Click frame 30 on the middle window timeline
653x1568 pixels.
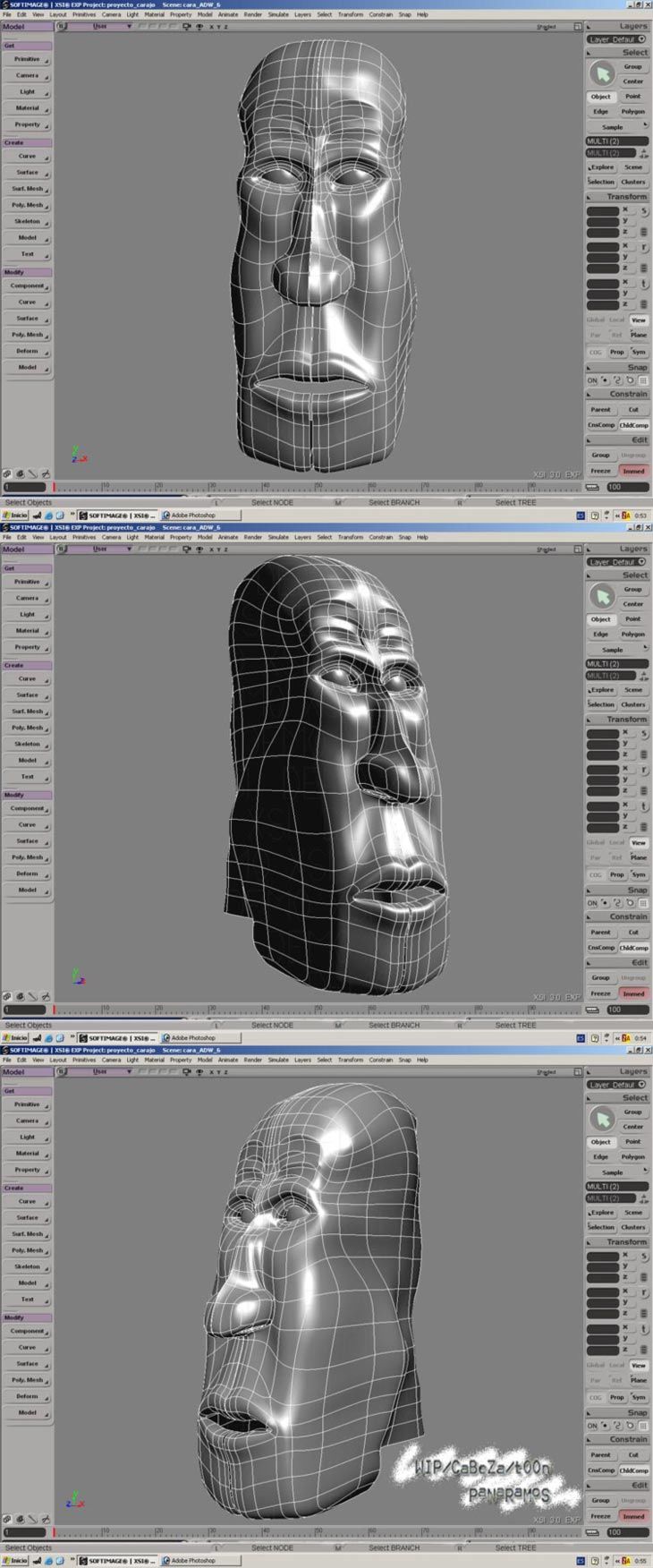point(212,1009)
